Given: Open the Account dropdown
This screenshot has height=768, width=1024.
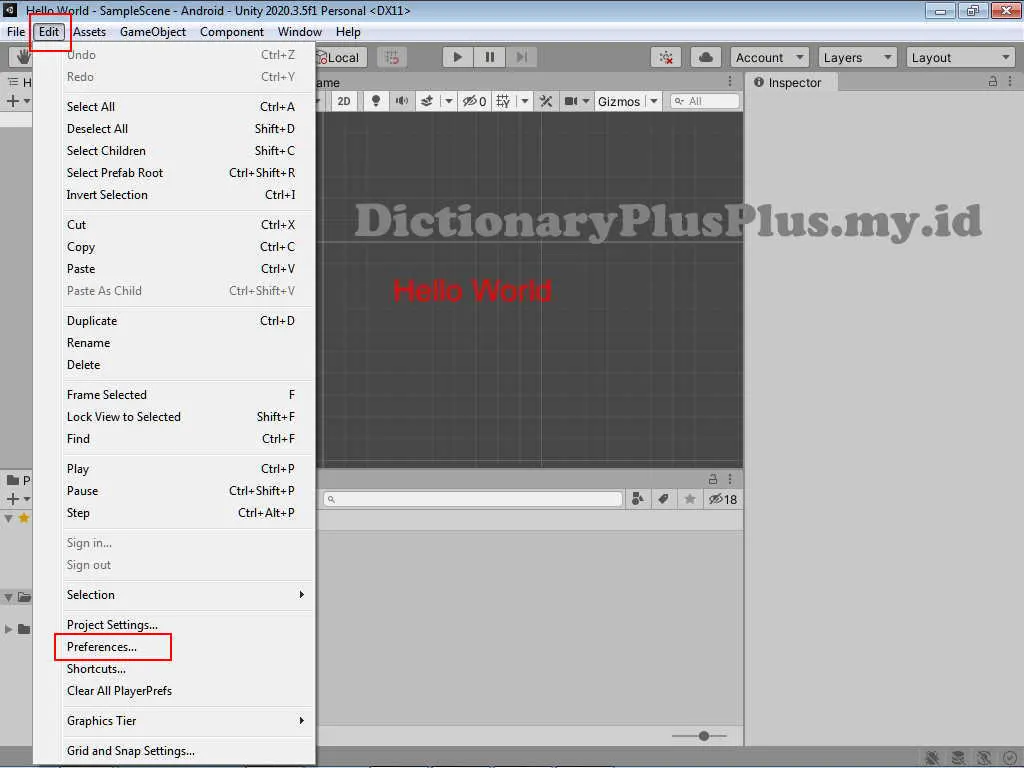Looking at the screenshot, I should click(769, 57).
